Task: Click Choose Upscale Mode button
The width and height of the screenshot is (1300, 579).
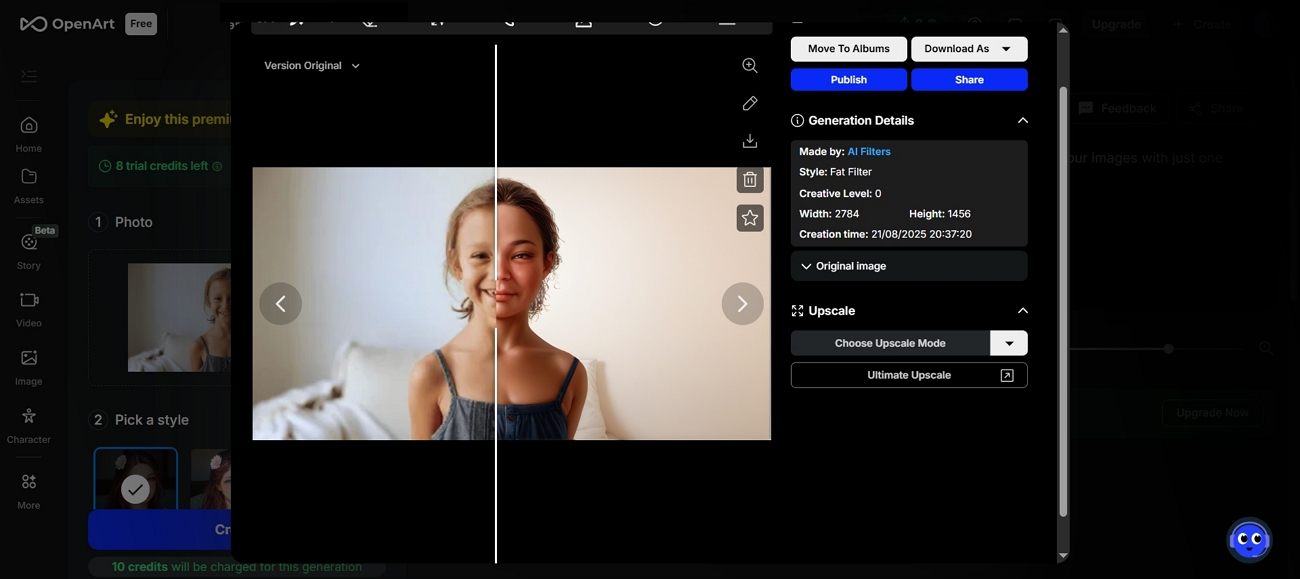Action: (890, 343)
